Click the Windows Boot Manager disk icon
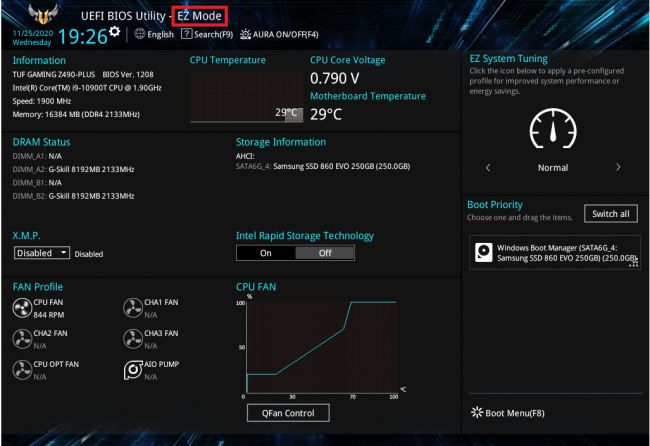Screen dimensions: 650x446 [483, 252]
